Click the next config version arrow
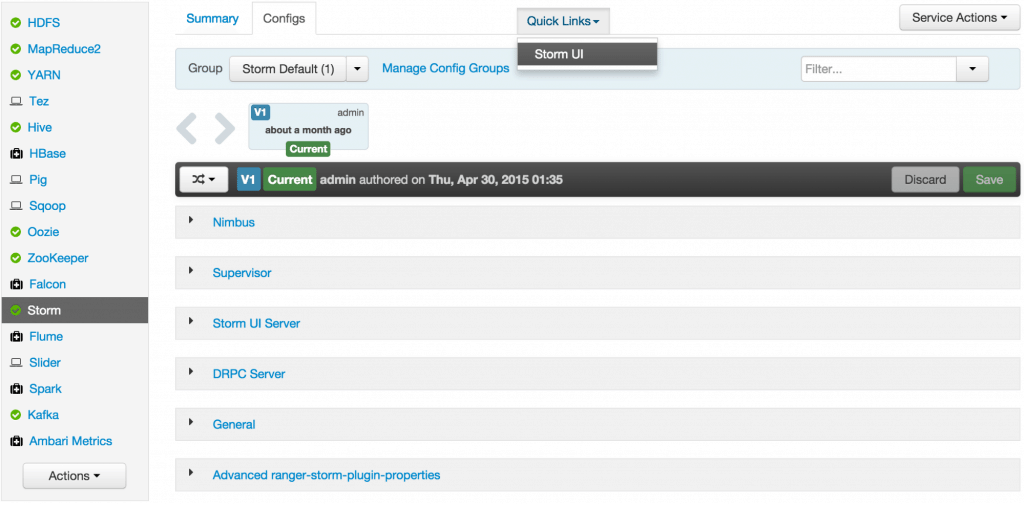The height and width of the screenshot is (505, 1024). [225, 128]
